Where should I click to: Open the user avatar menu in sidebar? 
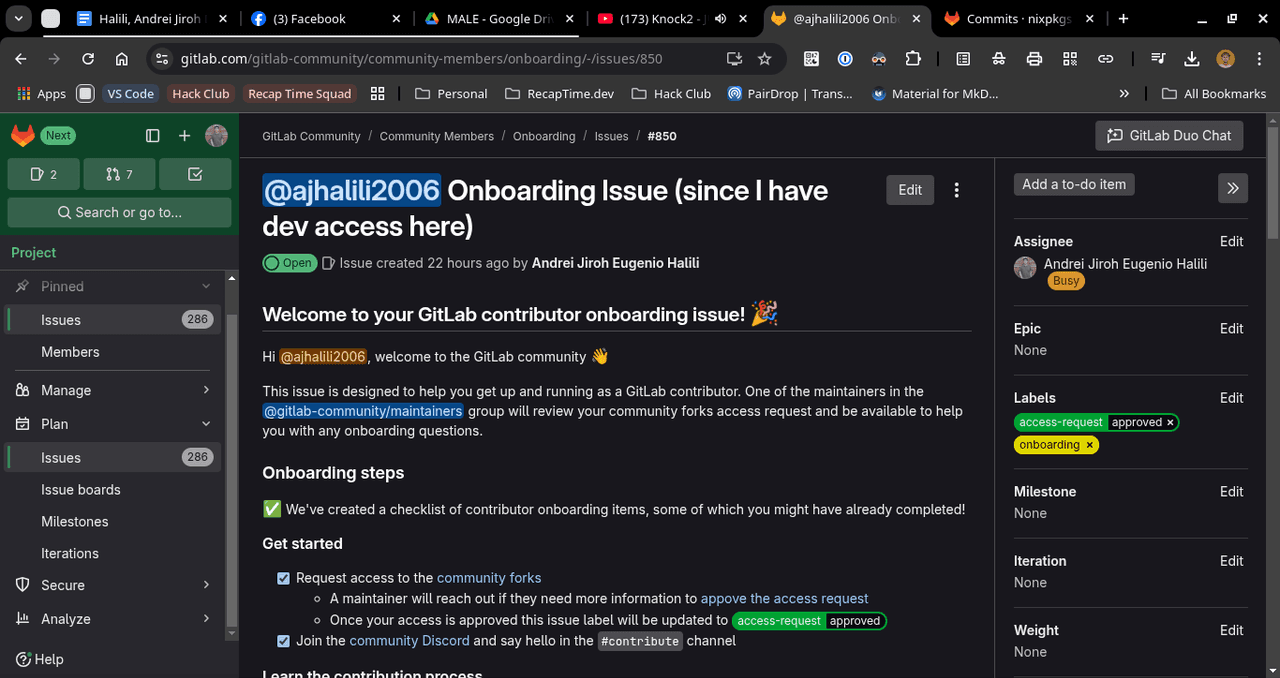pos(216,135)
